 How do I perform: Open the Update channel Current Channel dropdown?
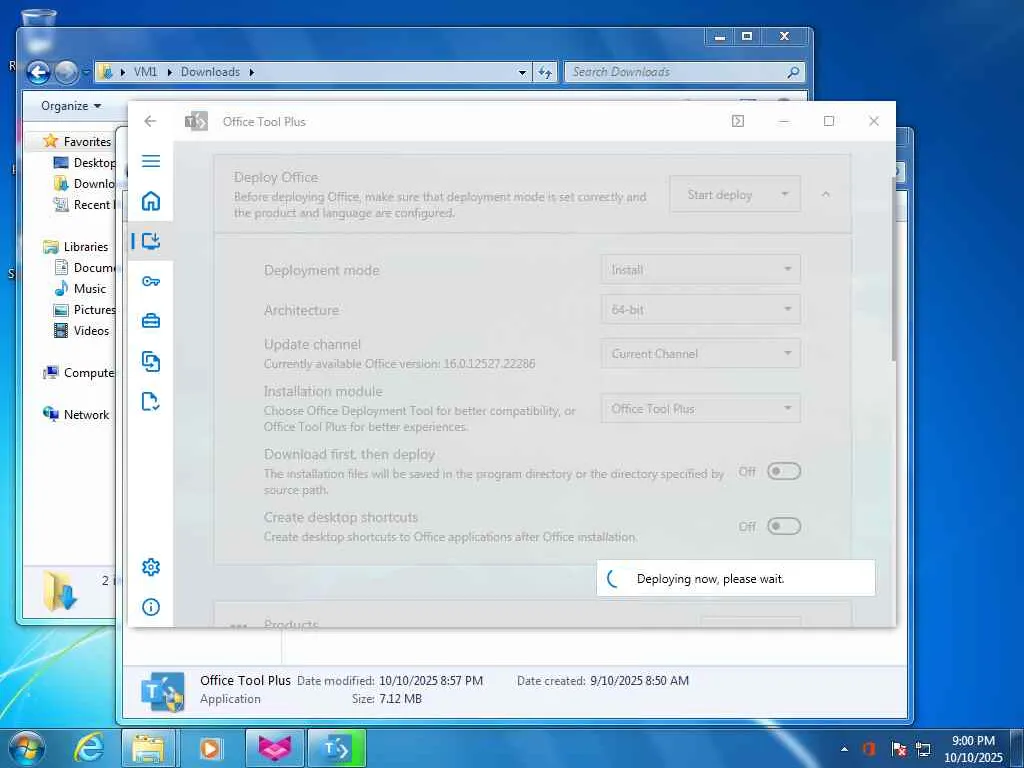pos(700,353)
